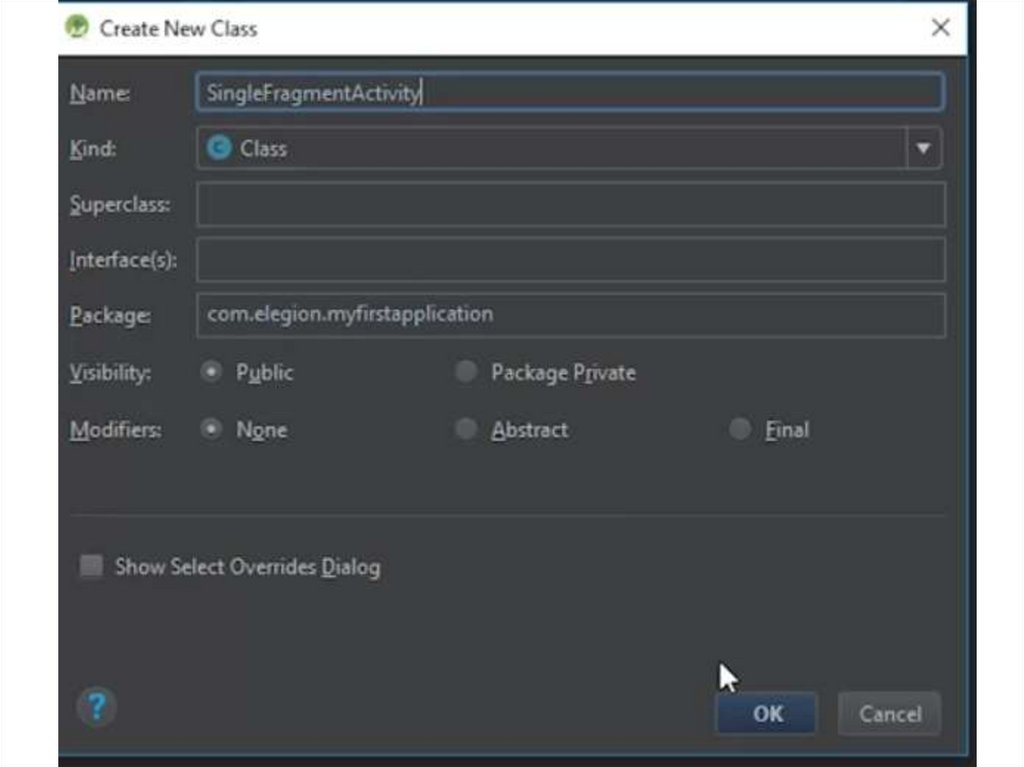The image size is (1024, 767).
Task: Focus the Superclass input field
Action: (x=570, y=204)
